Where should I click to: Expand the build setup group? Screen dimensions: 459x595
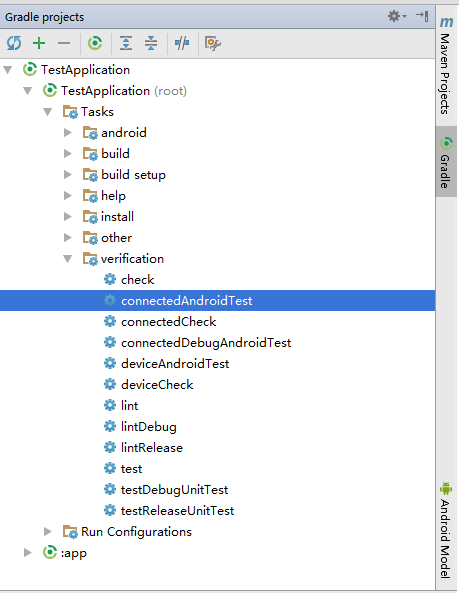click(68, 175)
